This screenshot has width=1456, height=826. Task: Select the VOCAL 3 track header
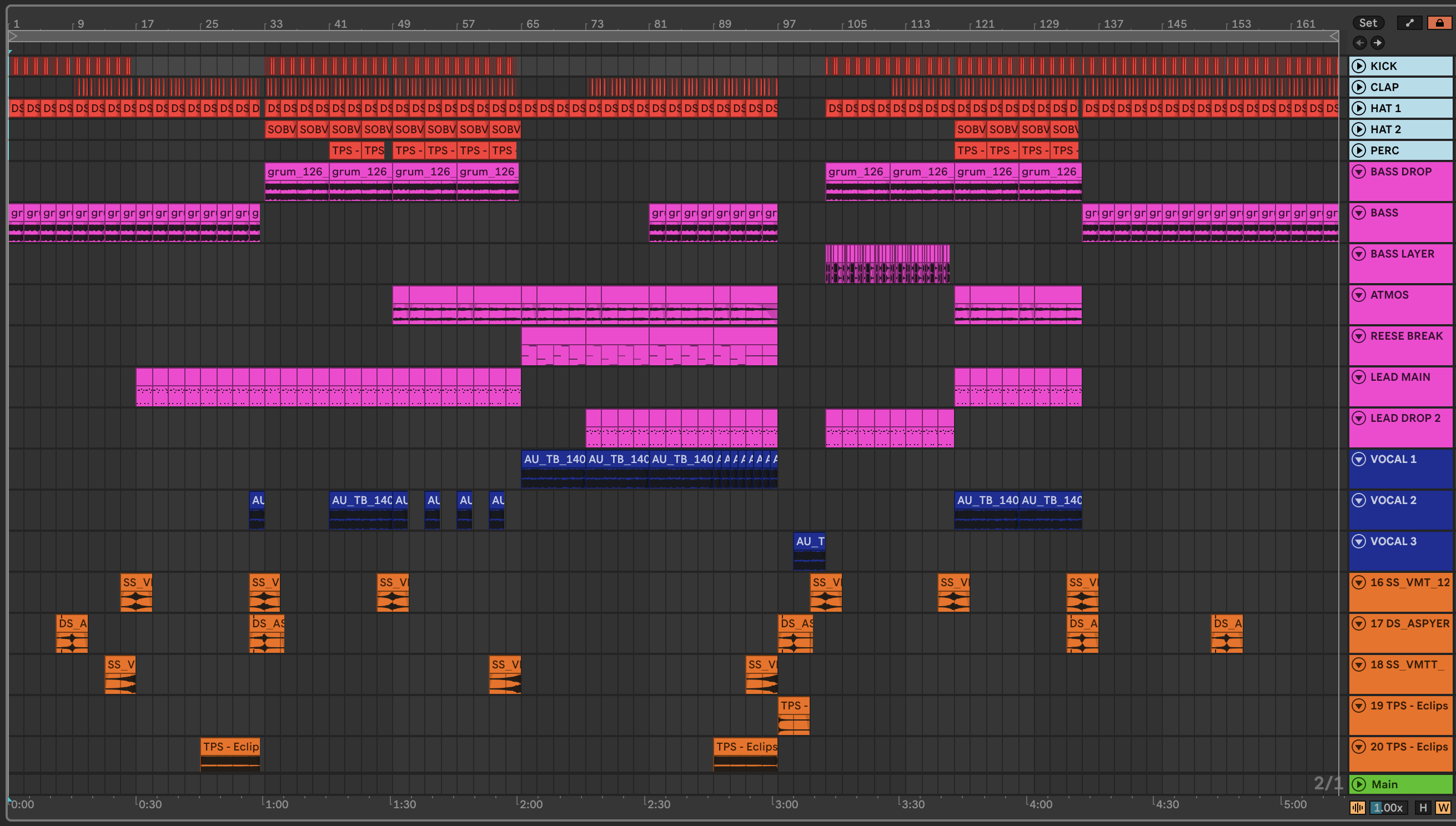pyautogui.click(x=1393, y=542)
